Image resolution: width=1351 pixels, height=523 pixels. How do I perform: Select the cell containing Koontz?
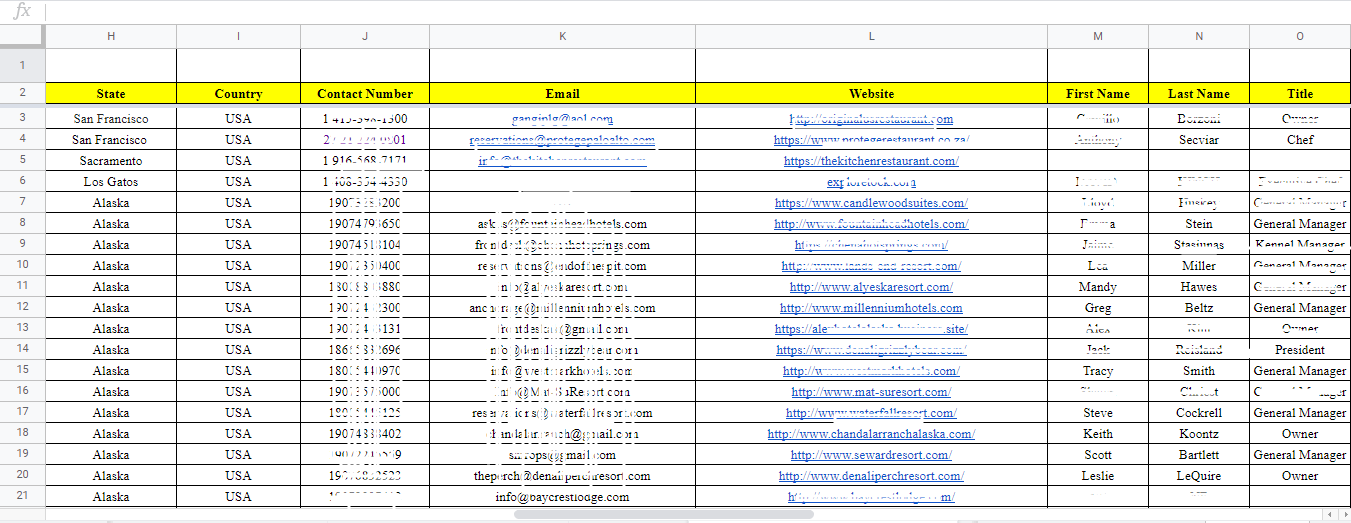click(x=1199, y=434)
